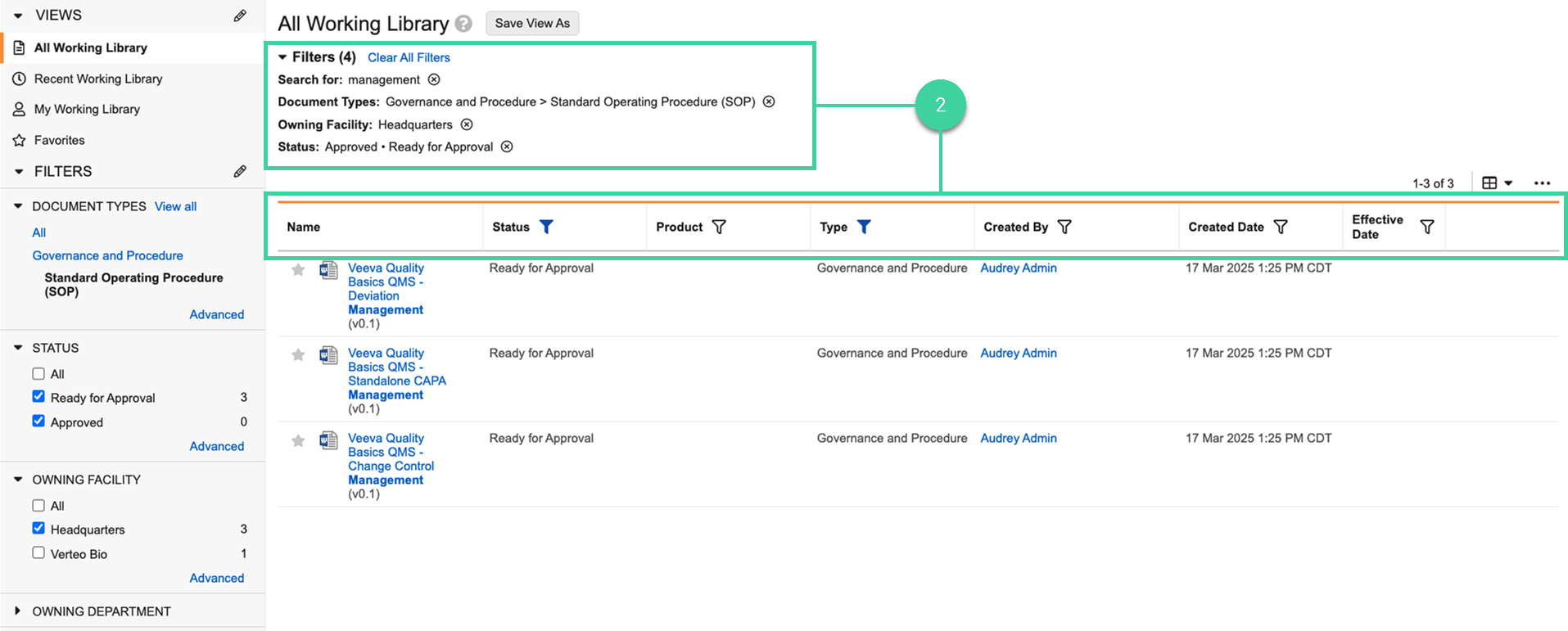Screen dimensions: 1568x631
Task: Edit views with the VIEWS pencil icon
Action: (x=240, y=16)
